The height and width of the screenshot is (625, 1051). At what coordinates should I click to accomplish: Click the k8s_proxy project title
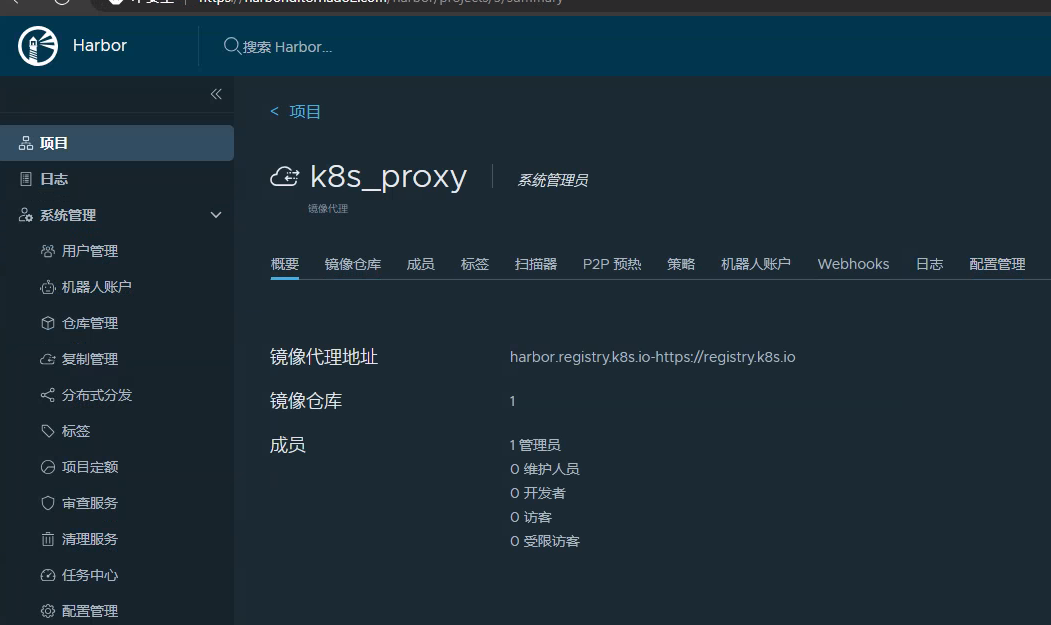tap(388, 177)
